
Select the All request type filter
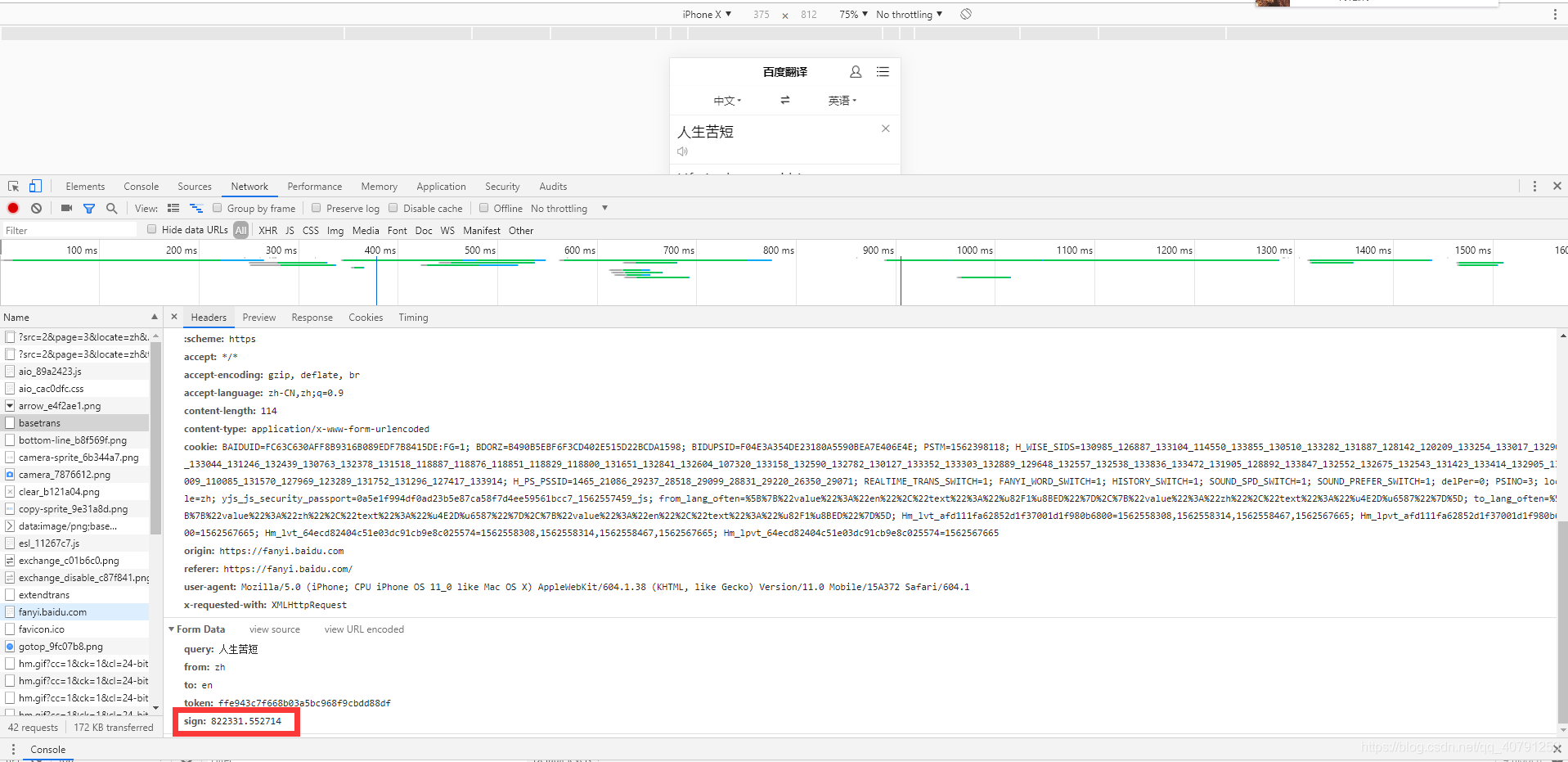coord(240,231)
